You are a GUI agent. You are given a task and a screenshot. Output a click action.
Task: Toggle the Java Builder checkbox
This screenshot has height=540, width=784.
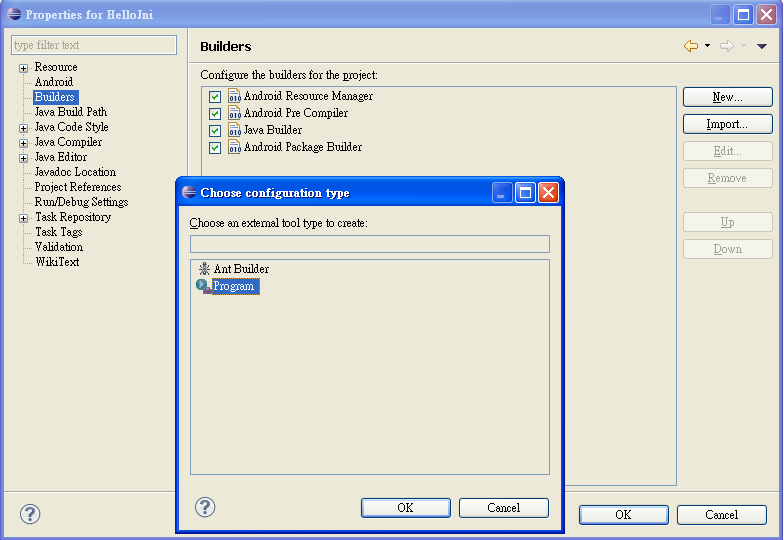point(215,130)
